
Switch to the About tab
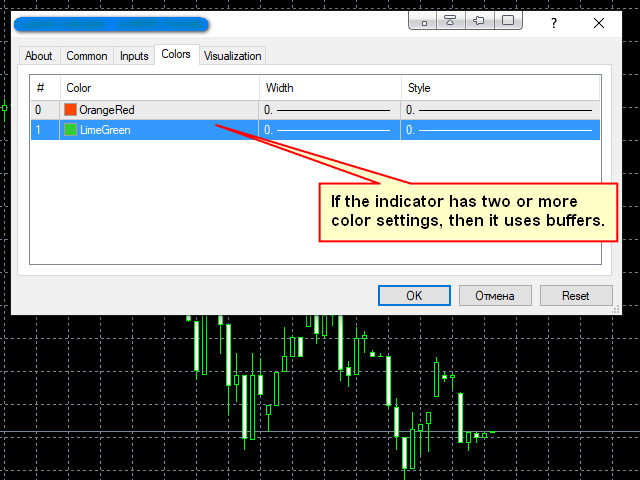(x=39, y=56)
